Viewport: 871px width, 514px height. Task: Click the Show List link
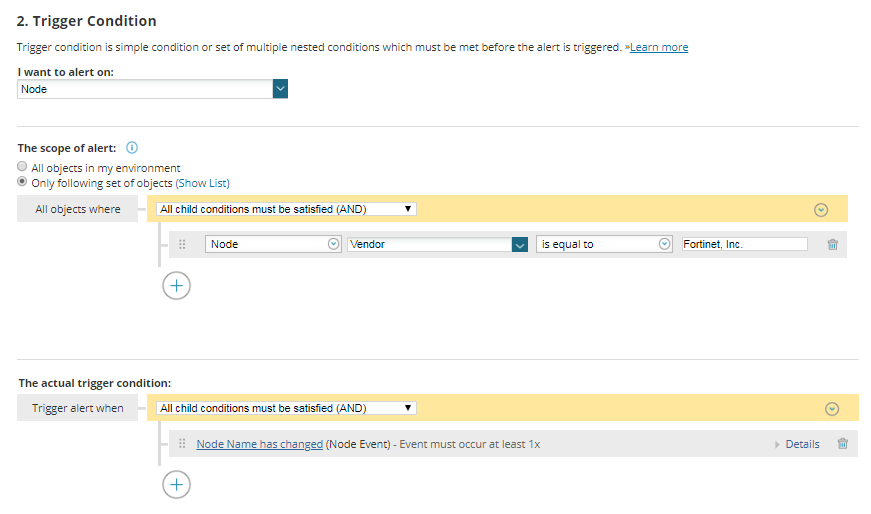[202, 183]
